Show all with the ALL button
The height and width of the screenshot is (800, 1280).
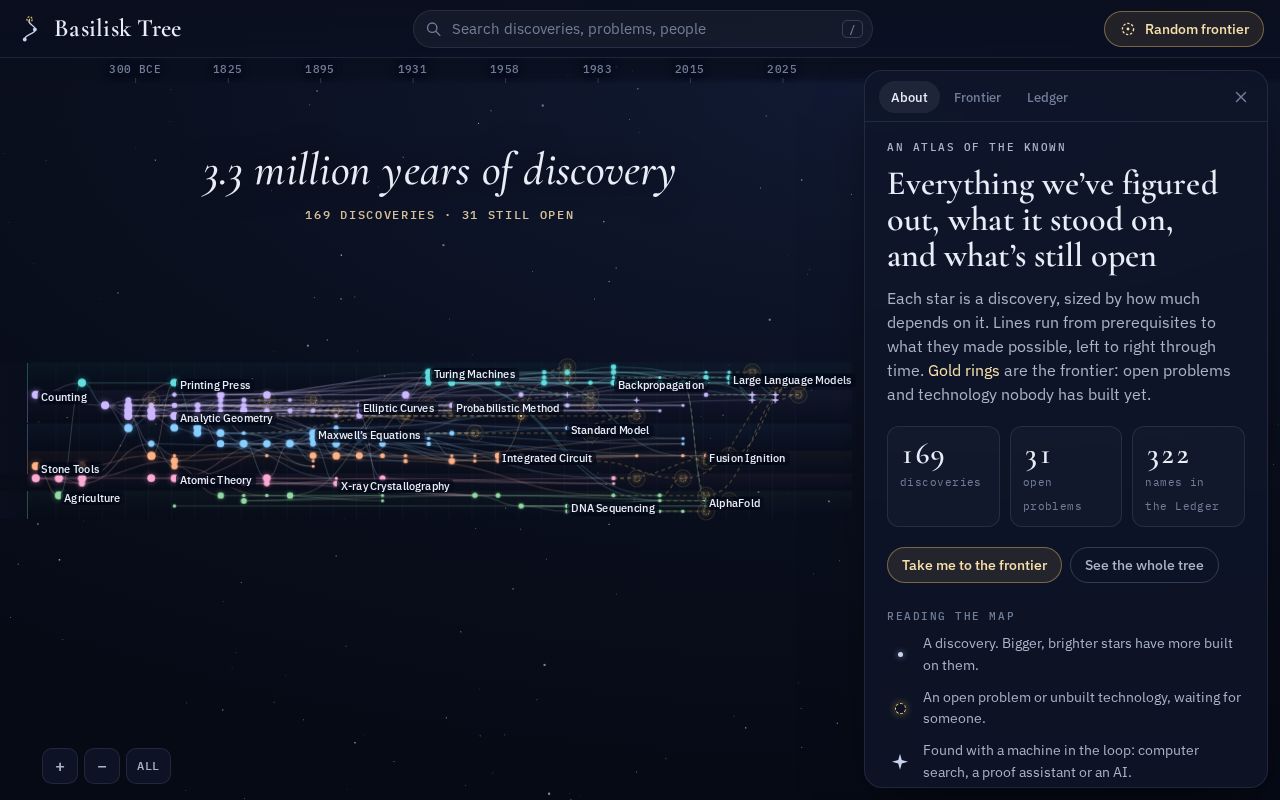(148, 766)
